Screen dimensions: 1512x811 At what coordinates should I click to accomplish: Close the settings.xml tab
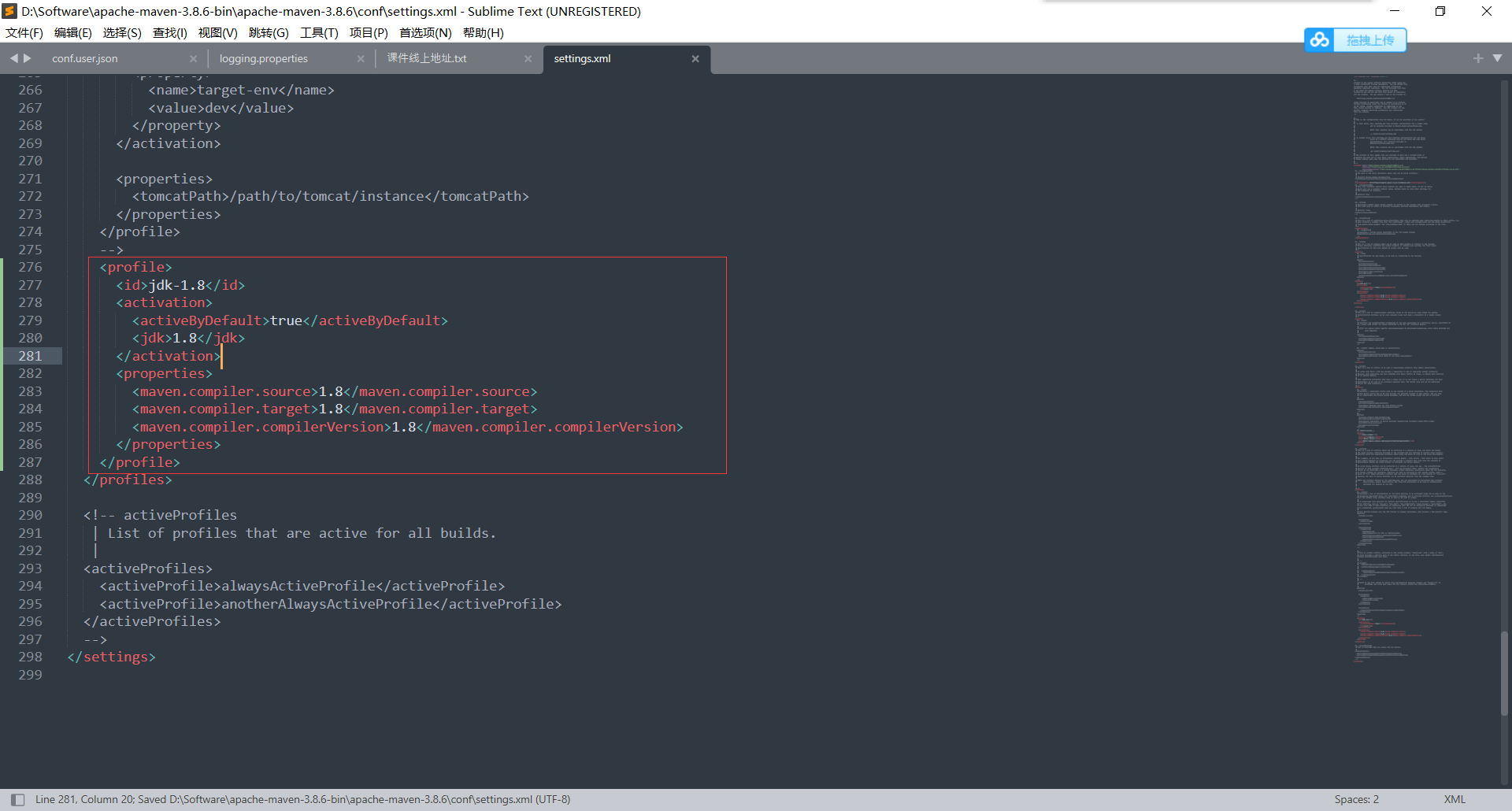pos(695,59)
